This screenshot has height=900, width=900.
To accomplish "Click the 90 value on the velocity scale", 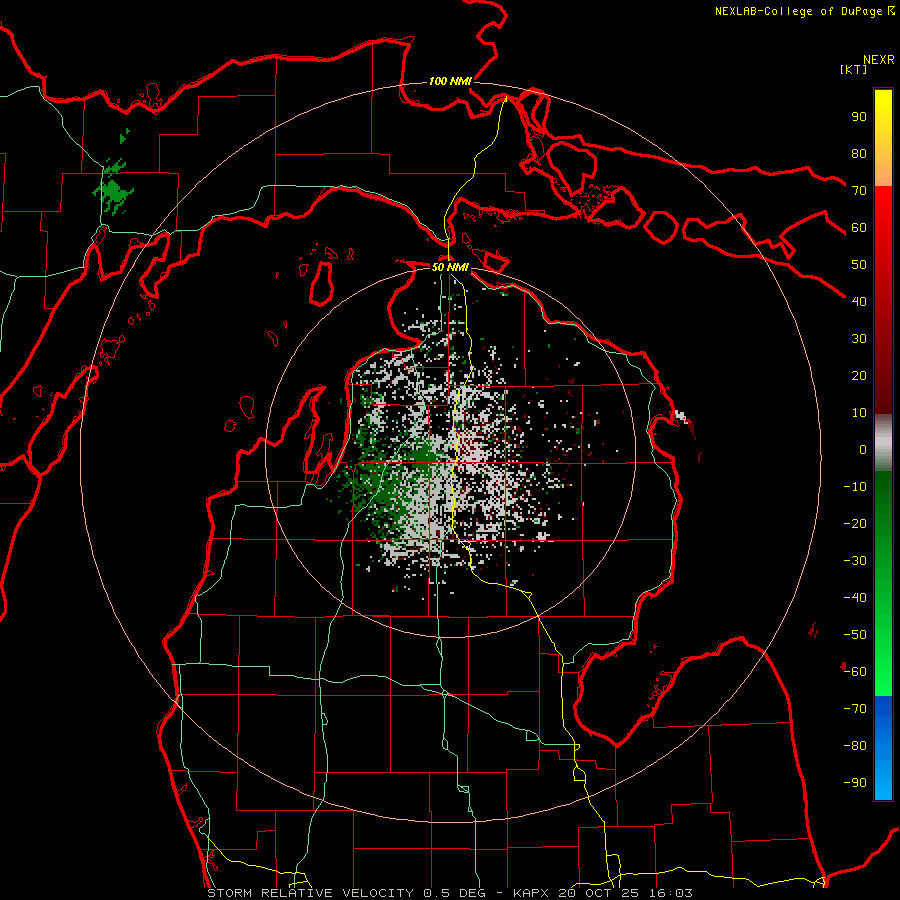I will [859, 117].
